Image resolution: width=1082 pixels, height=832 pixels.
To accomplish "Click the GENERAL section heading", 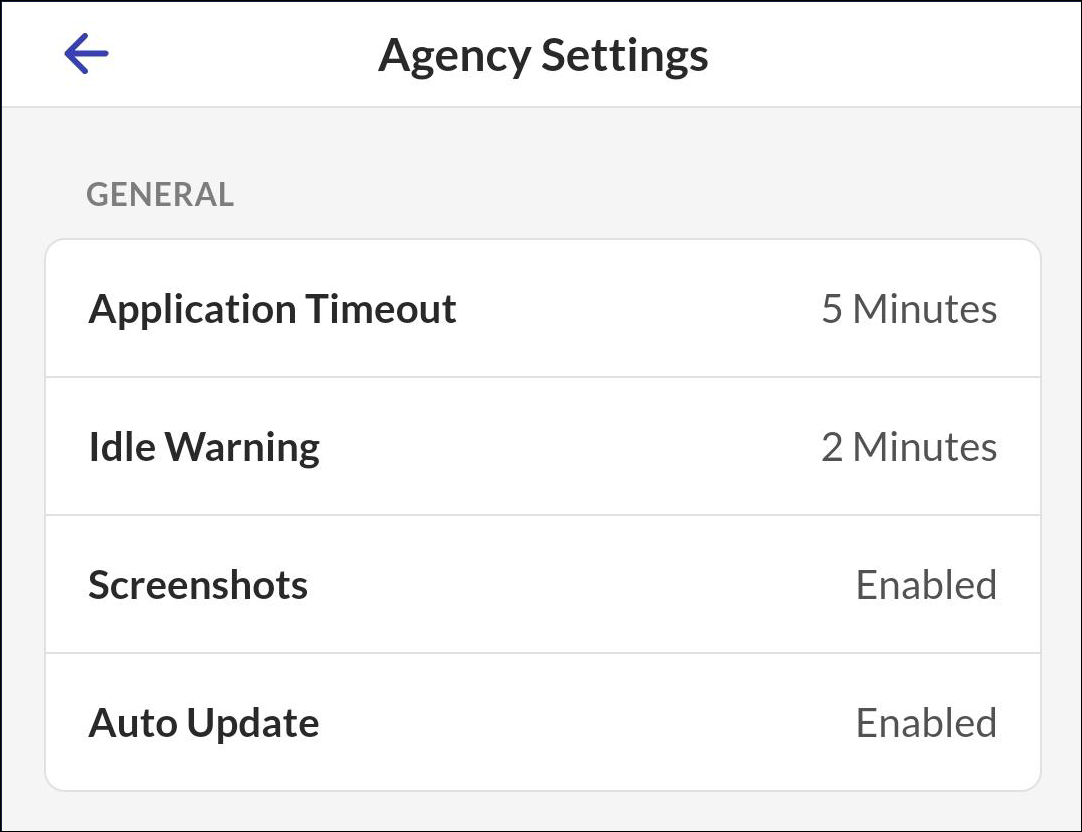I will 160,194.
